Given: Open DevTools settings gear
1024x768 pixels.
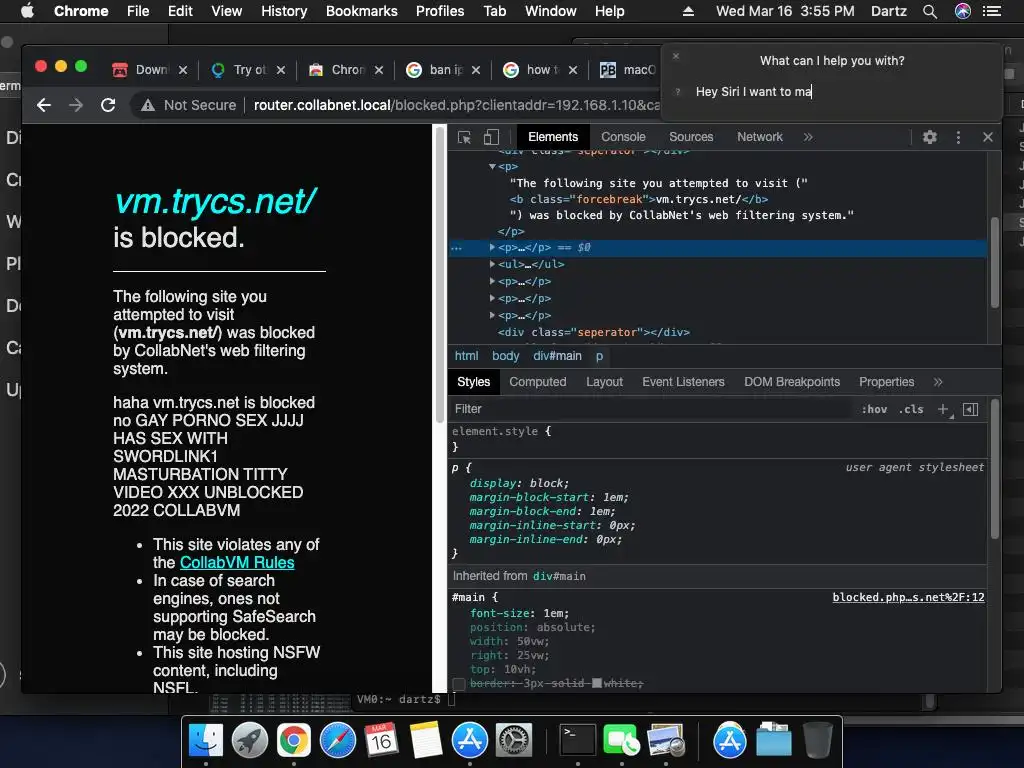Looking at the screenshot, I should click(929, 137).
